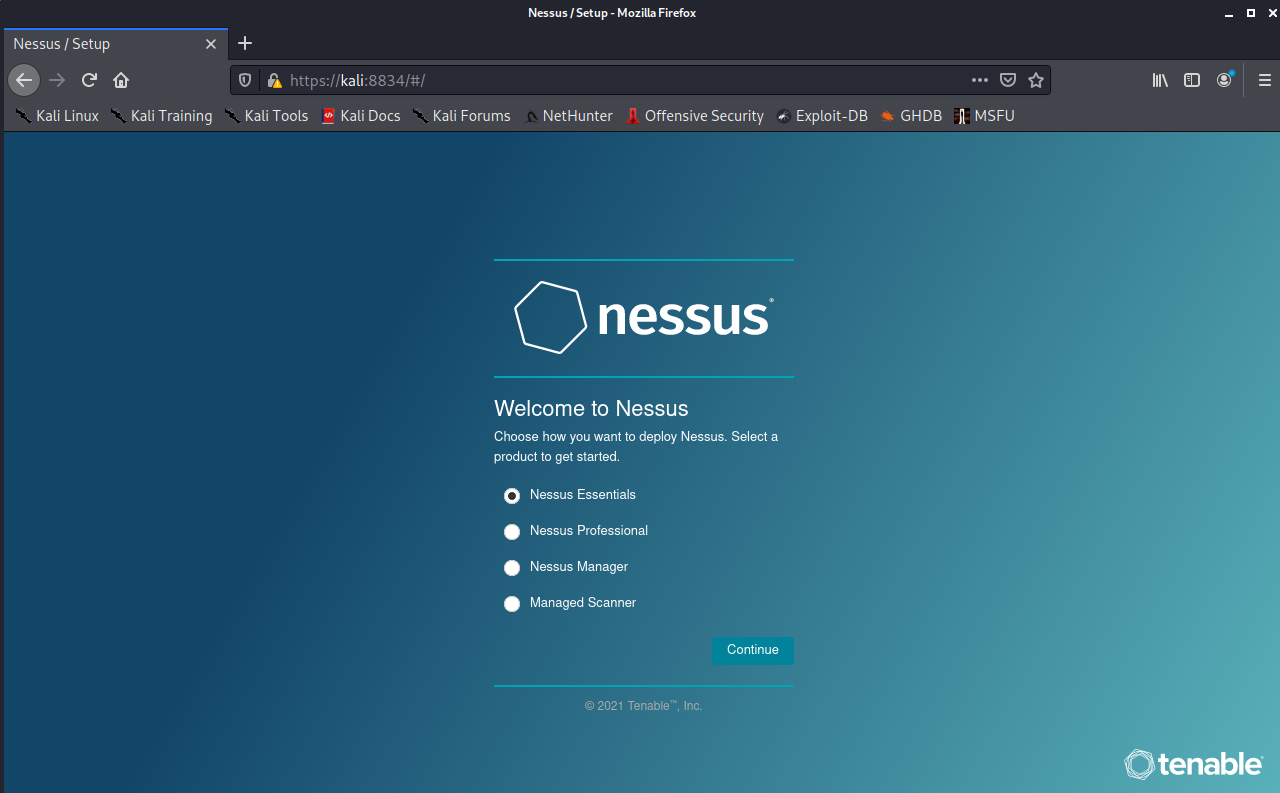The image size is (1280, 793).
Task: Bookmark this page with the star icon
Action: tap(1036, 80)
